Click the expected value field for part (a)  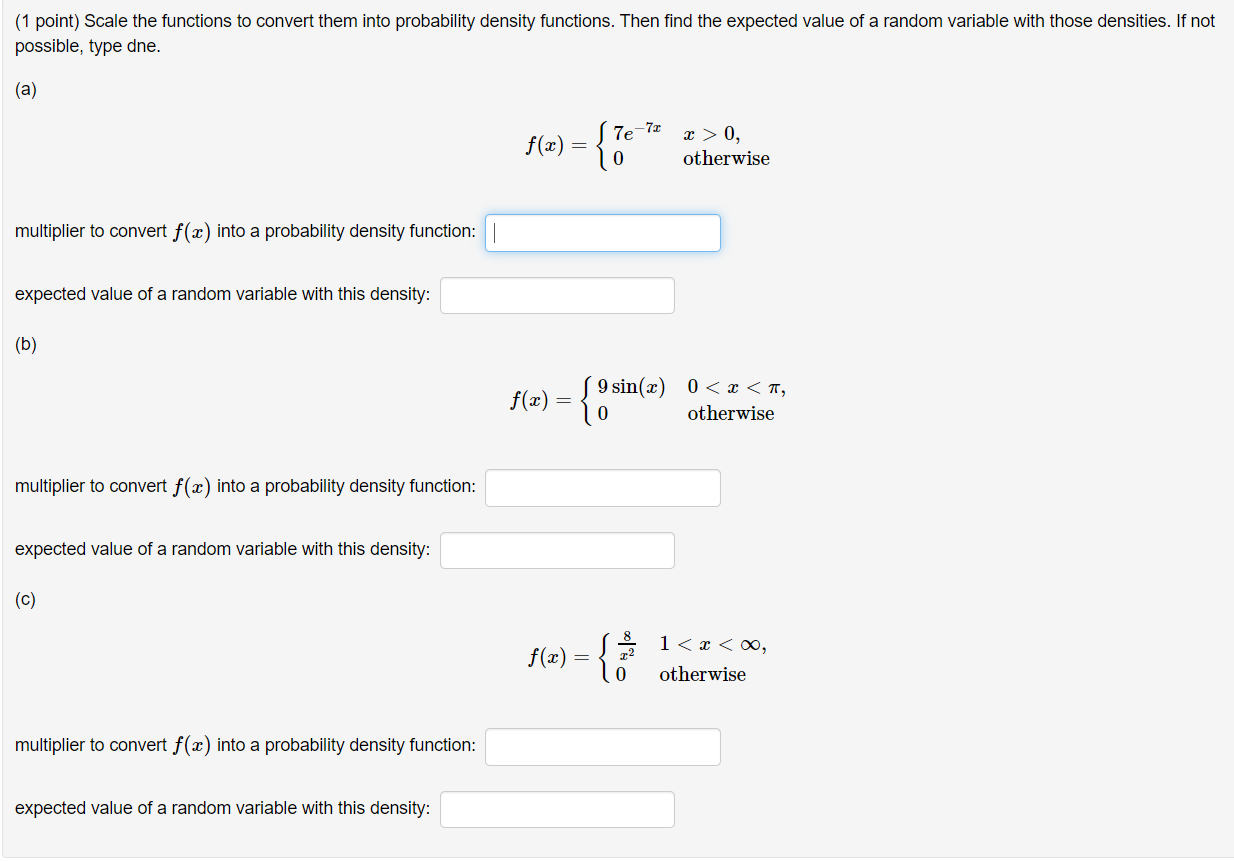click(x=556, y=294)
